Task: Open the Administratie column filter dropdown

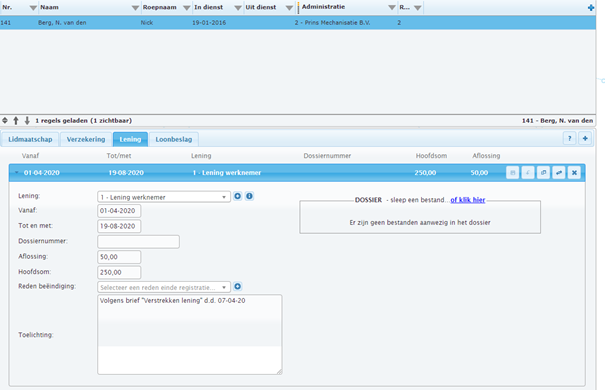Action: pyautogui.click(x=392, y=8)
